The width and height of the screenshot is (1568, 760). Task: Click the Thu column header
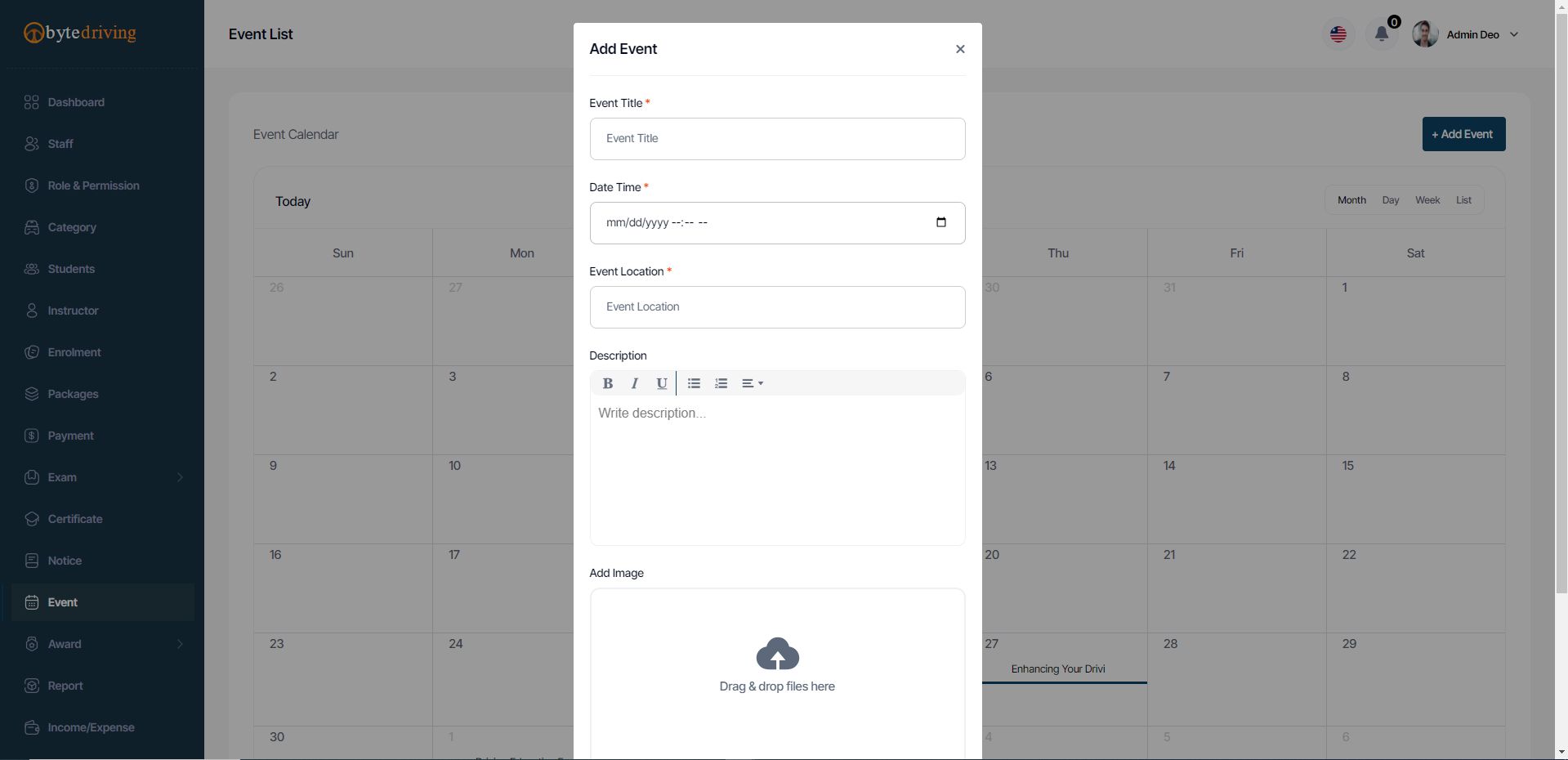tap(1058, 253)
